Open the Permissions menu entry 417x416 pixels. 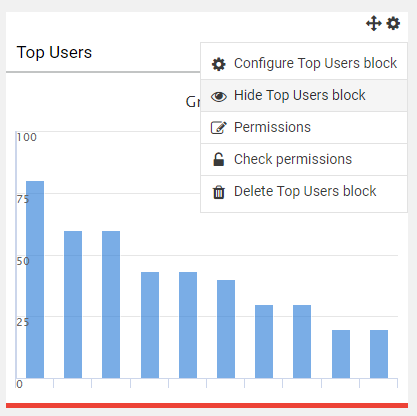click(x=304, y=127)
